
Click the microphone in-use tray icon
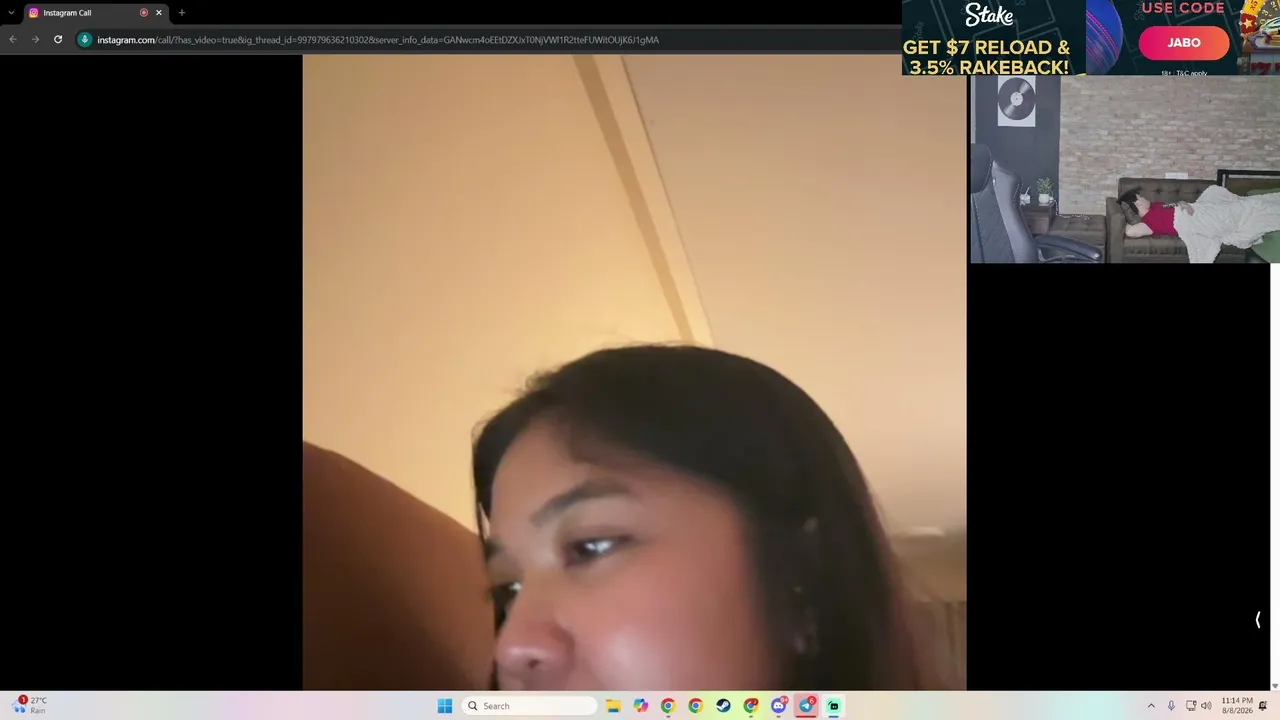tap(1171, 706)
